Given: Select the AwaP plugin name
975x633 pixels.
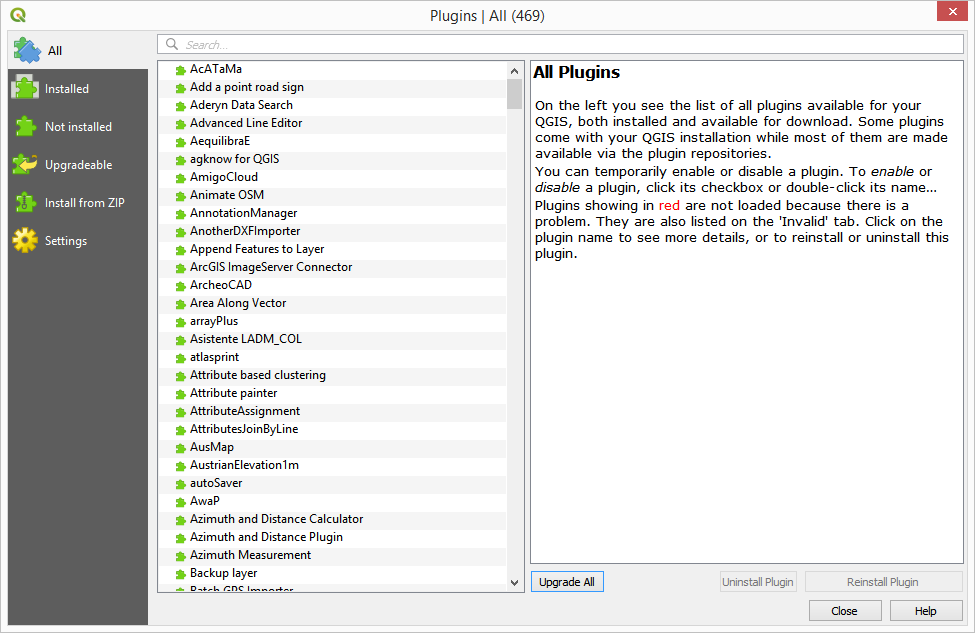Looking at the screenshot, I should 205,501.
